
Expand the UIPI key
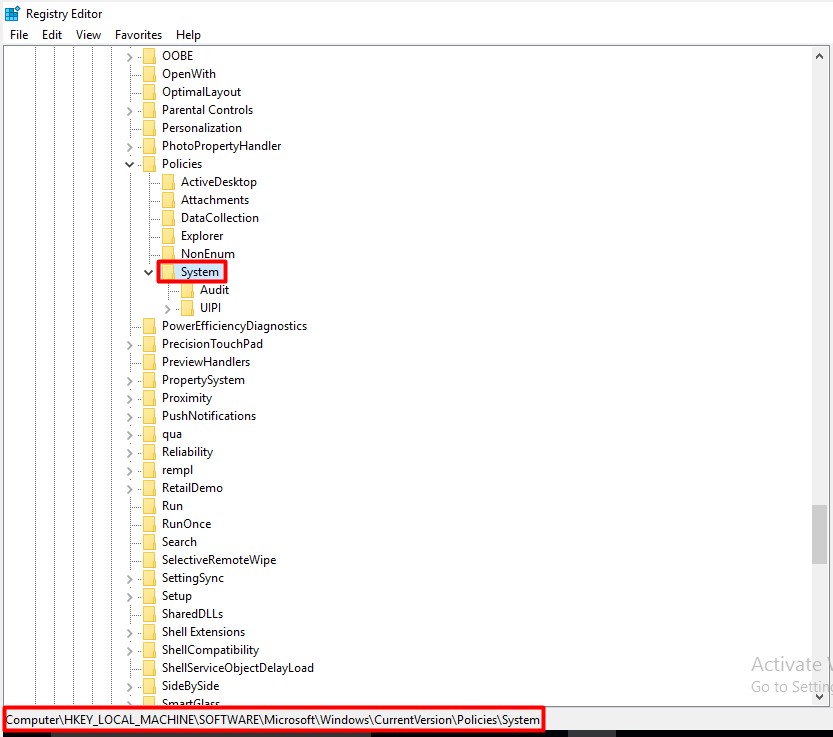tap(168, 309)
